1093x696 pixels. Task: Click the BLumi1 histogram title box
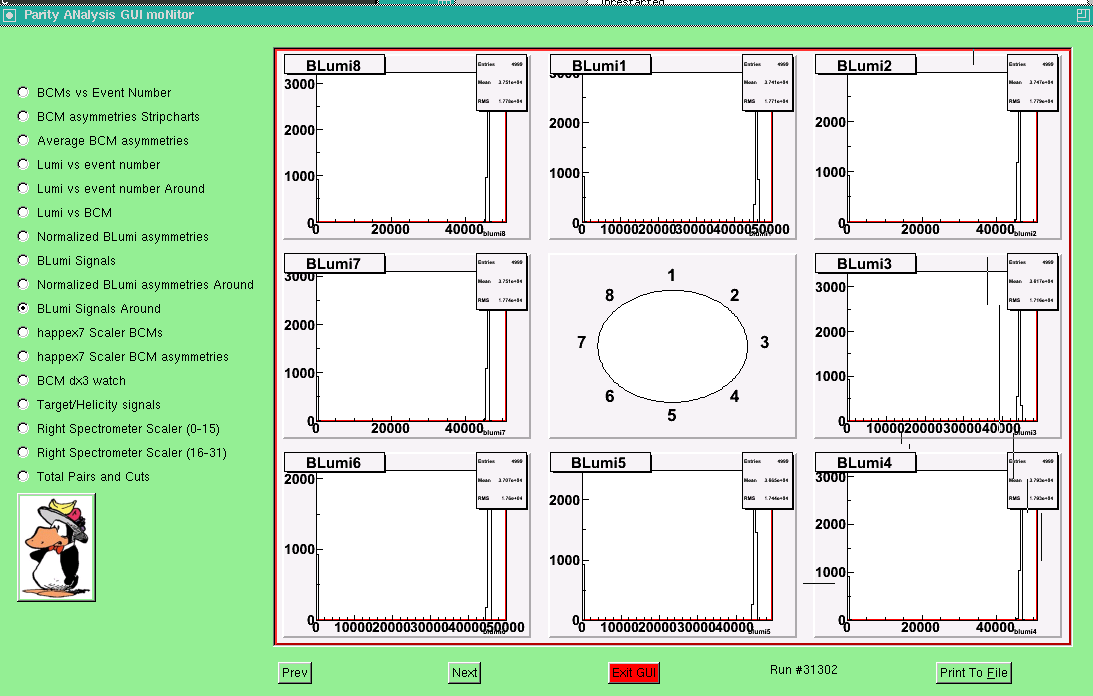click(599, 66)
